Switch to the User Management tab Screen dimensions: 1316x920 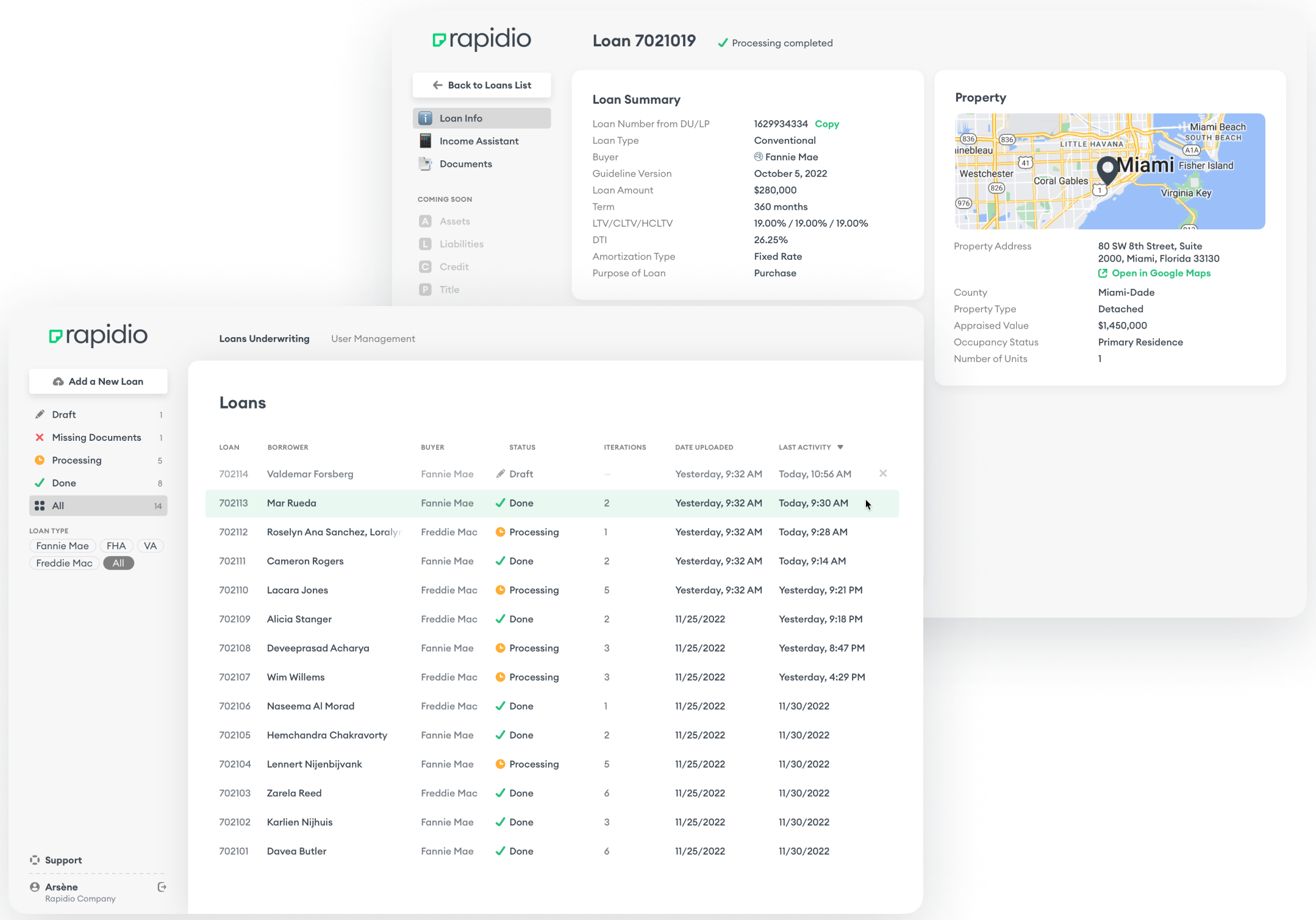(373, 339)
